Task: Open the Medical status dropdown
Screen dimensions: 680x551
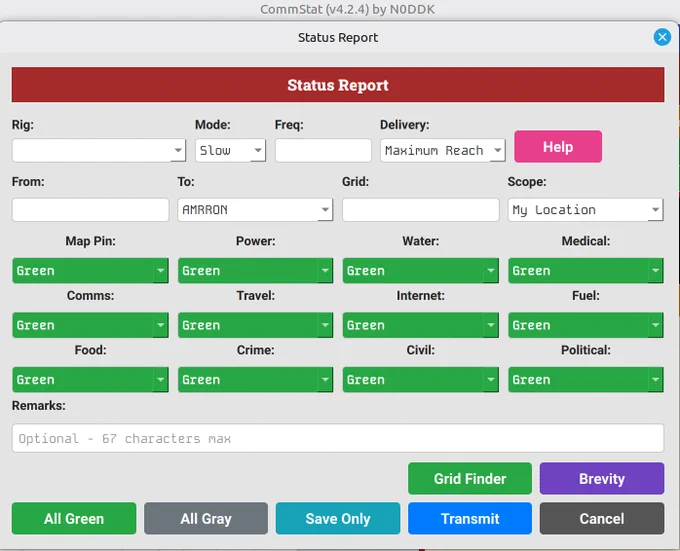Action: pyautogui.click(x=585, y=271)
